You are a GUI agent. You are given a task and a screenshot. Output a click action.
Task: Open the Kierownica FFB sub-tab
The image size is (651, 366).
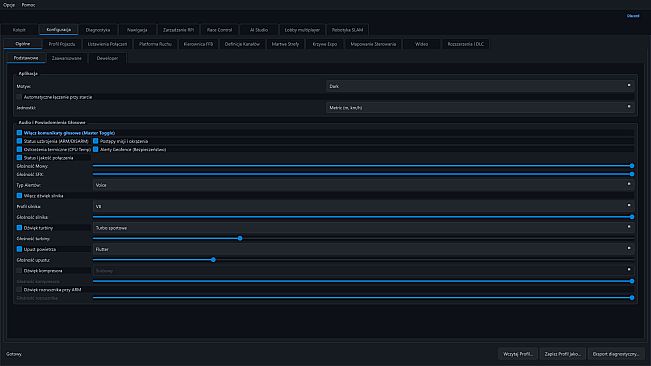point(198,44)
